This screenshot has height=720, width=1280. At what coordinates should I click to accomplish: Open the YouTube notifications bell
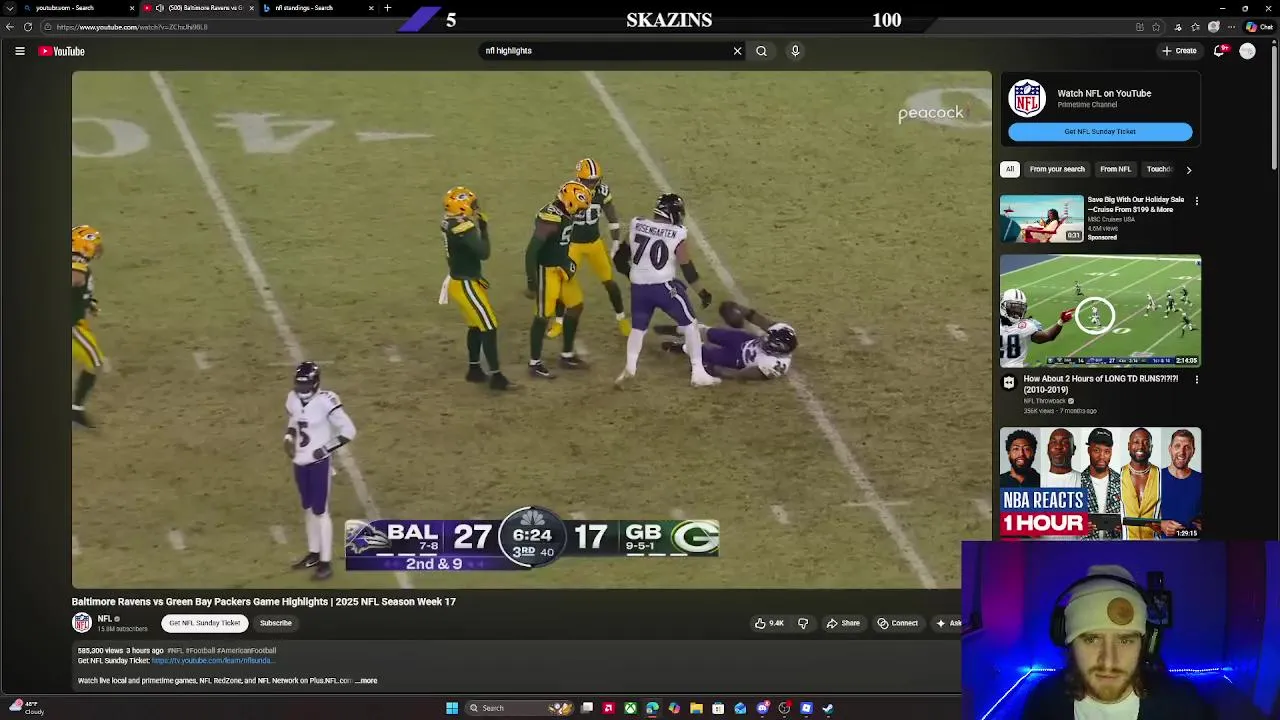point(1219,51)
